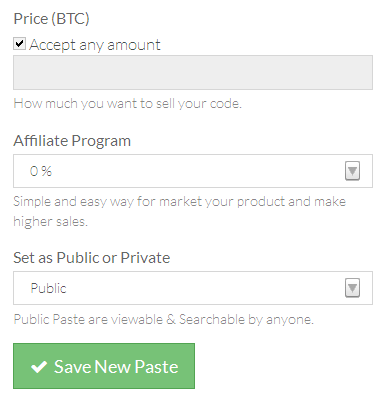The height and width of the screenshot is (400, 385).
Task: Click the 'Public Paste are viewable' help text
Action: click(163, 319)
